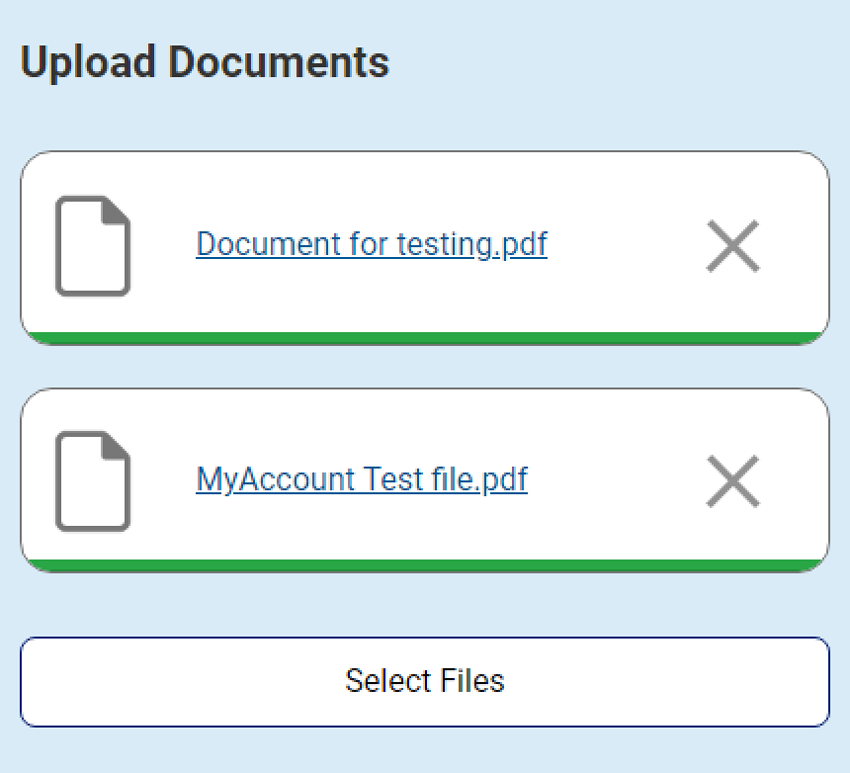850x773 pixels.
Task: Click the word testing.pdf in first link
Action: (472, 244)
